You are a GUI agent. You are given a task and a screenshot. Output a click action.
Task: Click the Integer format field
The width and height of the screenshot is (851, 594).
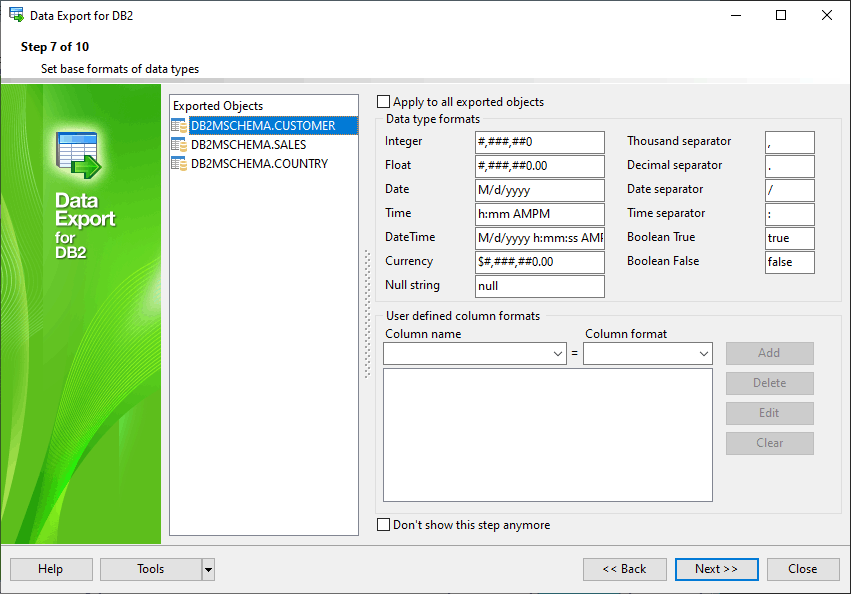(540, 142)
